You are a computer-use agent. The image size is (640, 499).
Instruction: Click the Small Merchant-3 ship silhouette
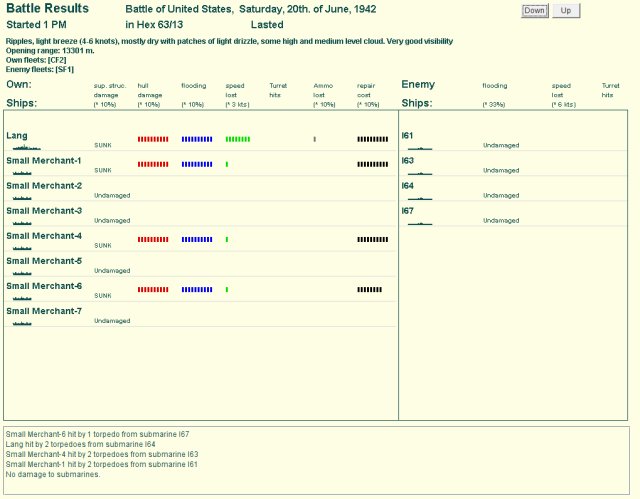[23, 222]
